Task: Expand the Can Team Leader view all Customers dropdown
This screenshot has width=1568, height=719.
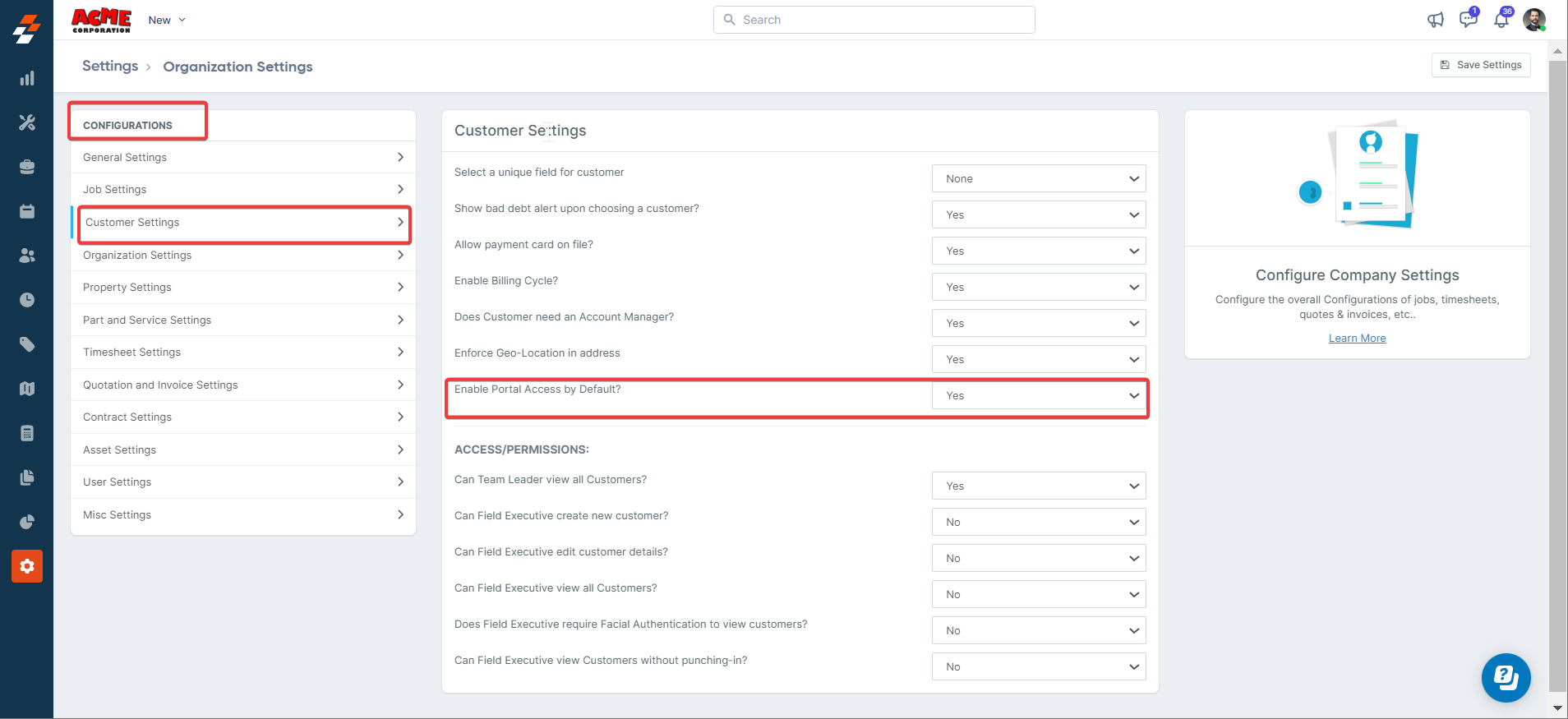Action: click(1038, 486)
